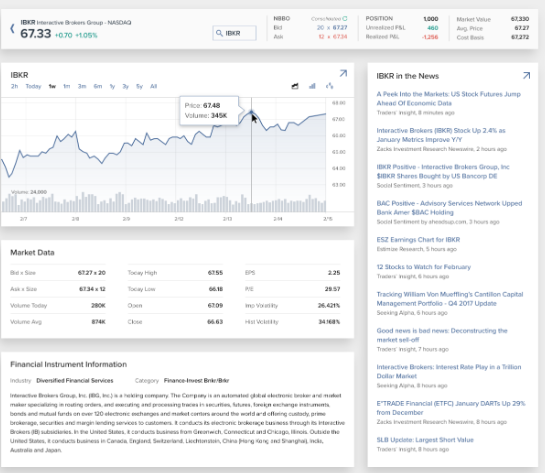Open Tracking William Von Mueffling's Cantillon article
The image size is (545, 473).
click(x=450, y=299)
